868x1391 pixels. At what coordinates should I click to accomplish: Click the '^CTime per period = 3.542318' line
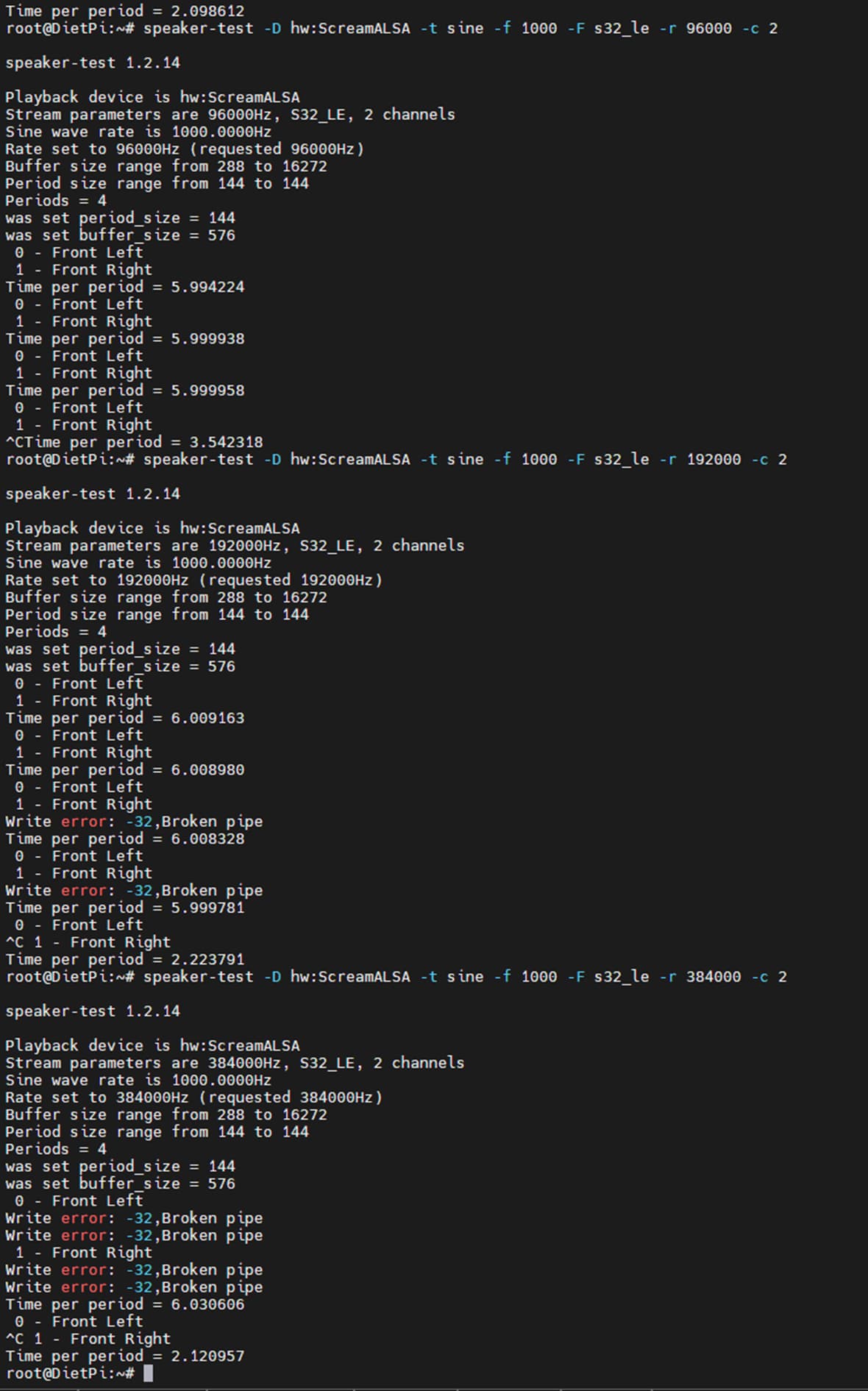pyautogui.click(x=134, y=442)
